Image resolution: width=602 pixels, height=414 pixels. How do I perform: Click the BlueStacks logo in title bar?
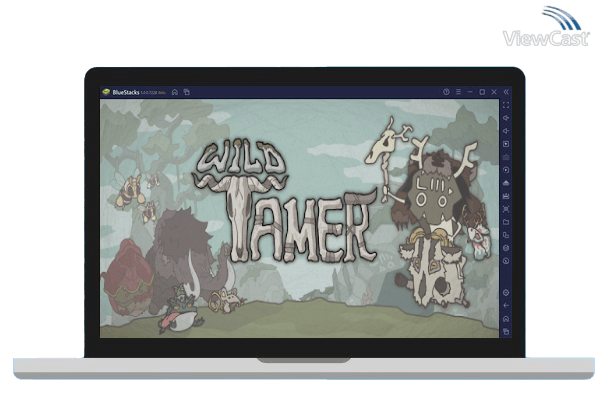(106, 92)
